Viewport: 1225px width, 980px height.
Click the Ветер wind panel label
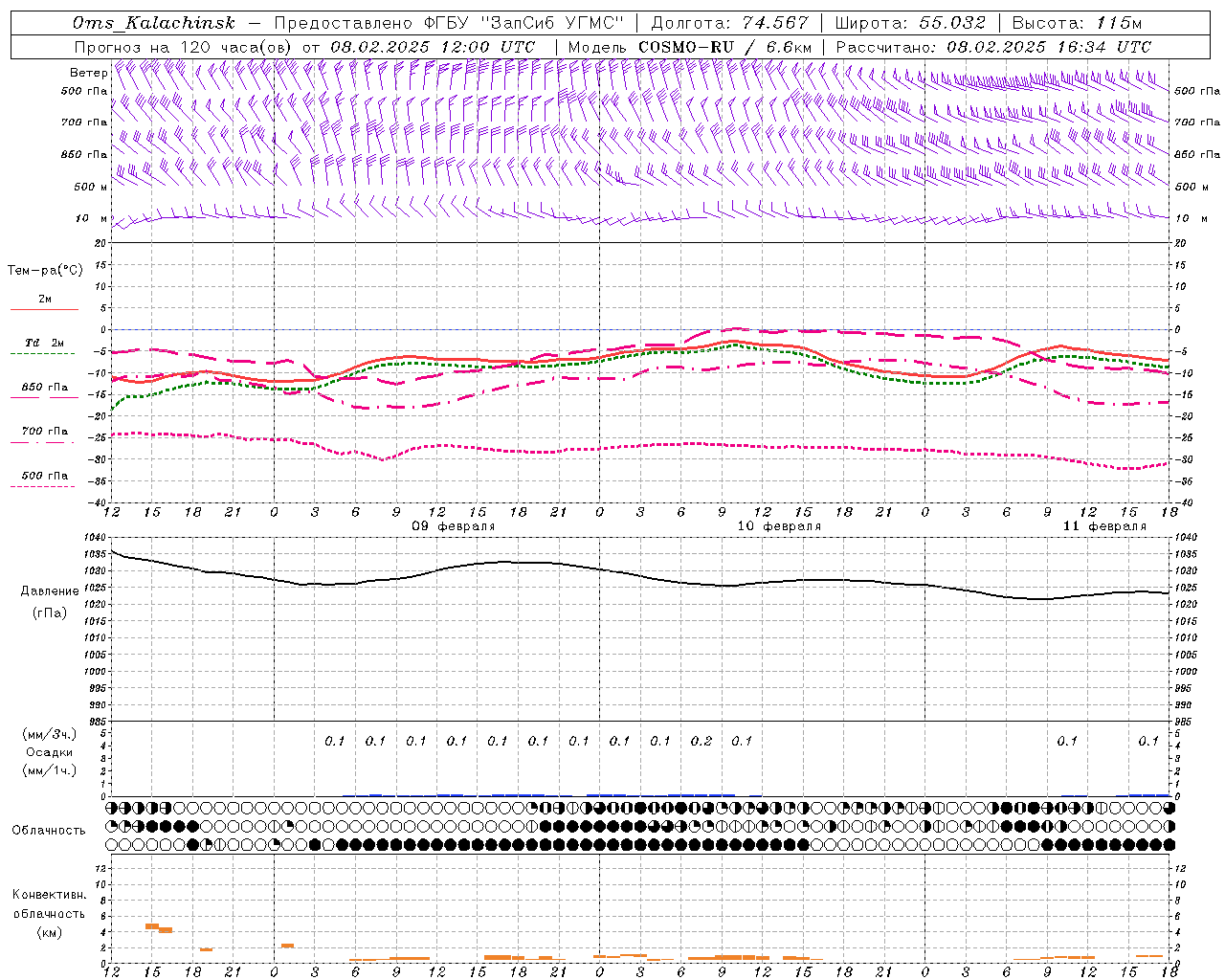click(x=88, y=73)
